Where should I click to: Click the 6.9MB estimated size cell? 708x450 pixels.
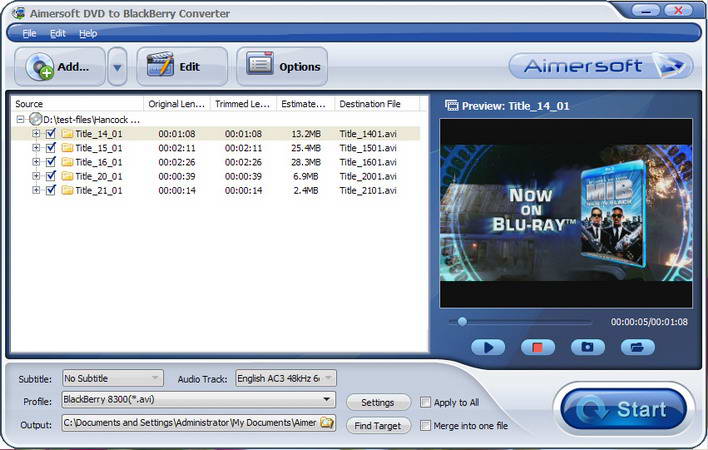[306, 176]
